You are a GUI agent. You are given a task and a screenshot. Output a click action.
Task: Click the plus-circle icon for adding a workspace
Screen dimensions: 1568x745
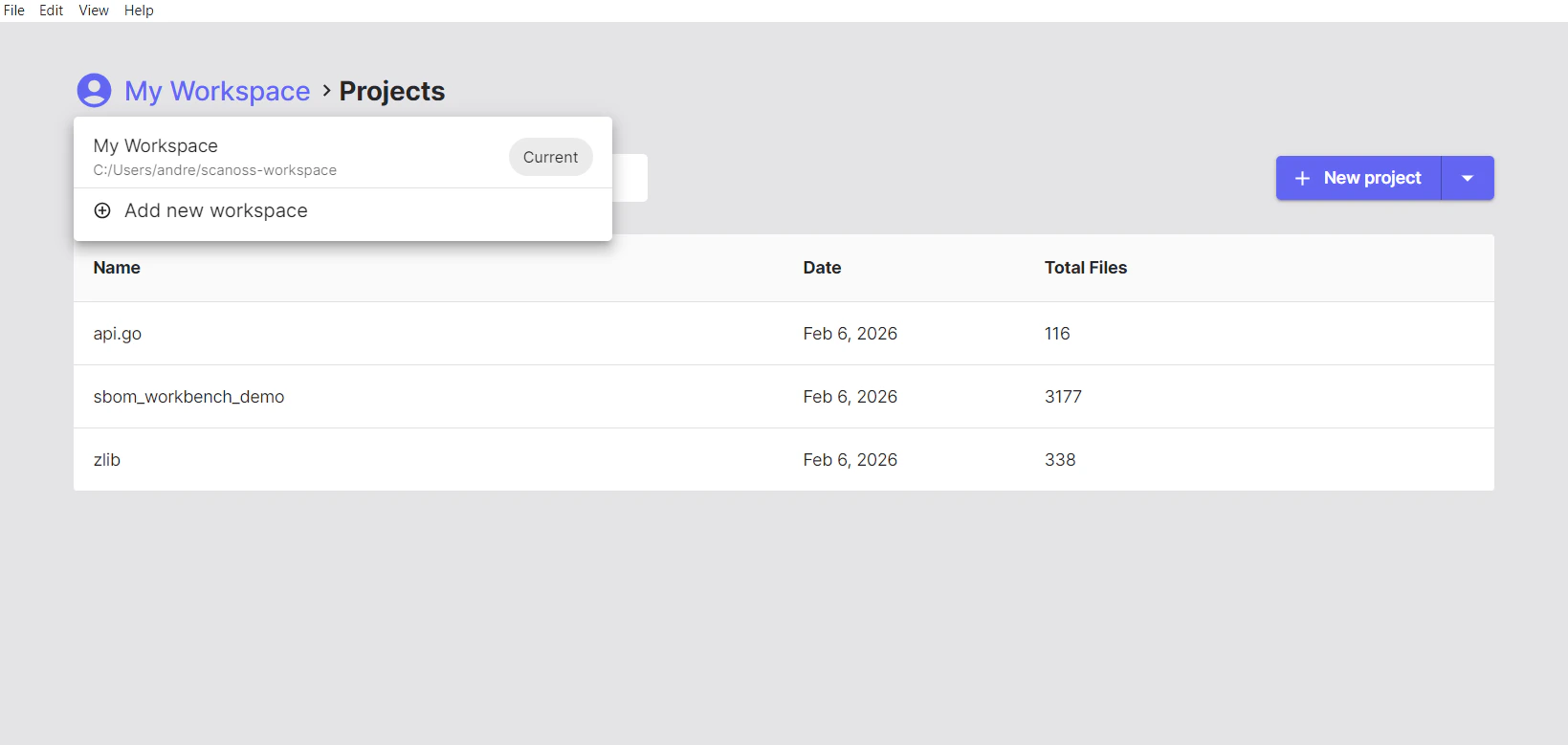click(102, 210)
